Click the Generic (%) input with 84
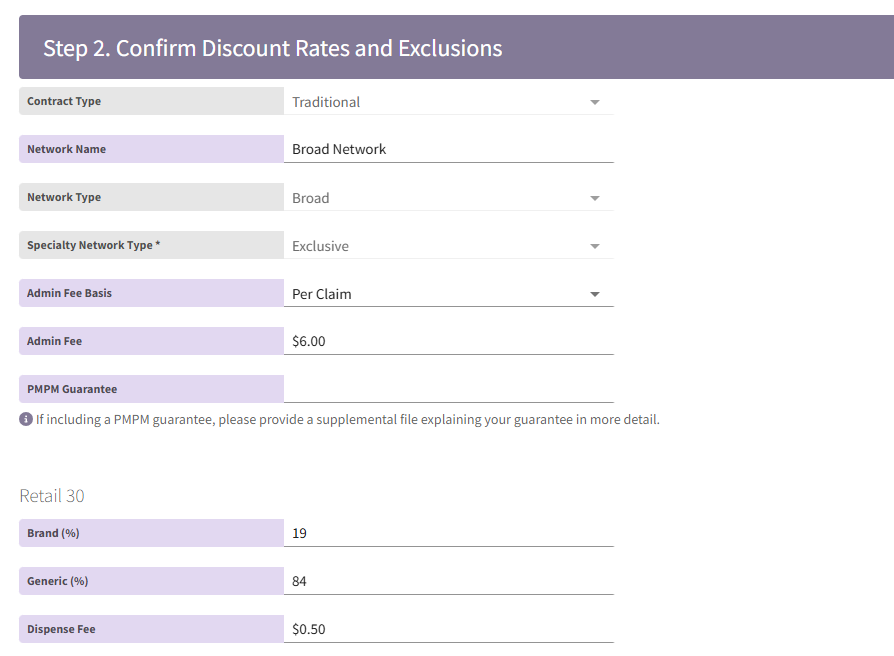894x656 pixels. tap(448, 581)
